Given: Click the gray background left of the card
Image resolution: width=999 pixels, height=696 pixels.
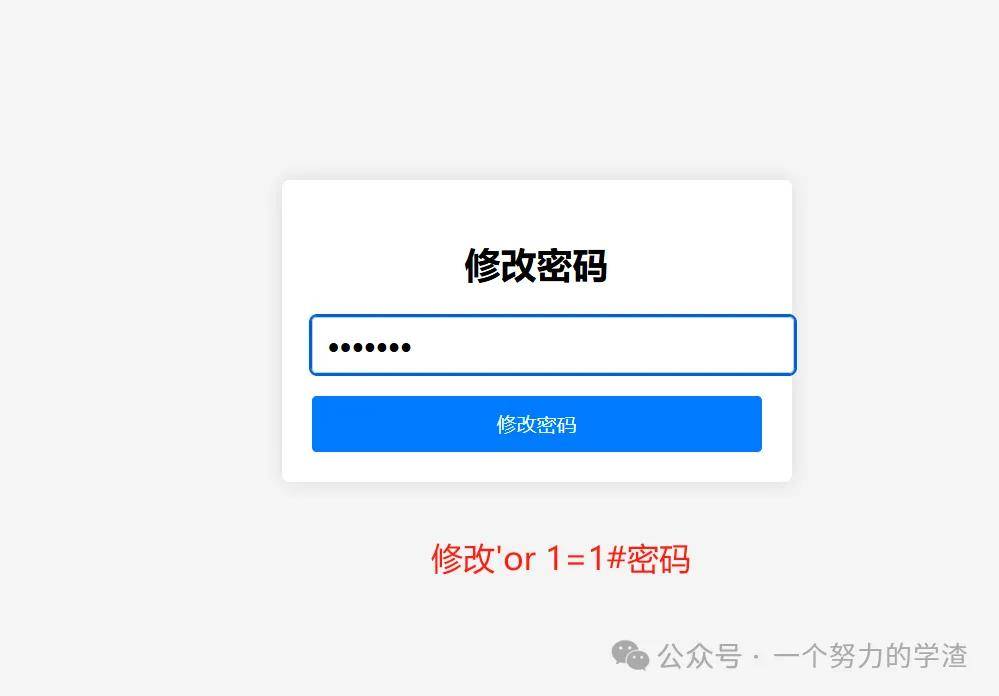Looking at the screenshot, I should tap(140, 331).
